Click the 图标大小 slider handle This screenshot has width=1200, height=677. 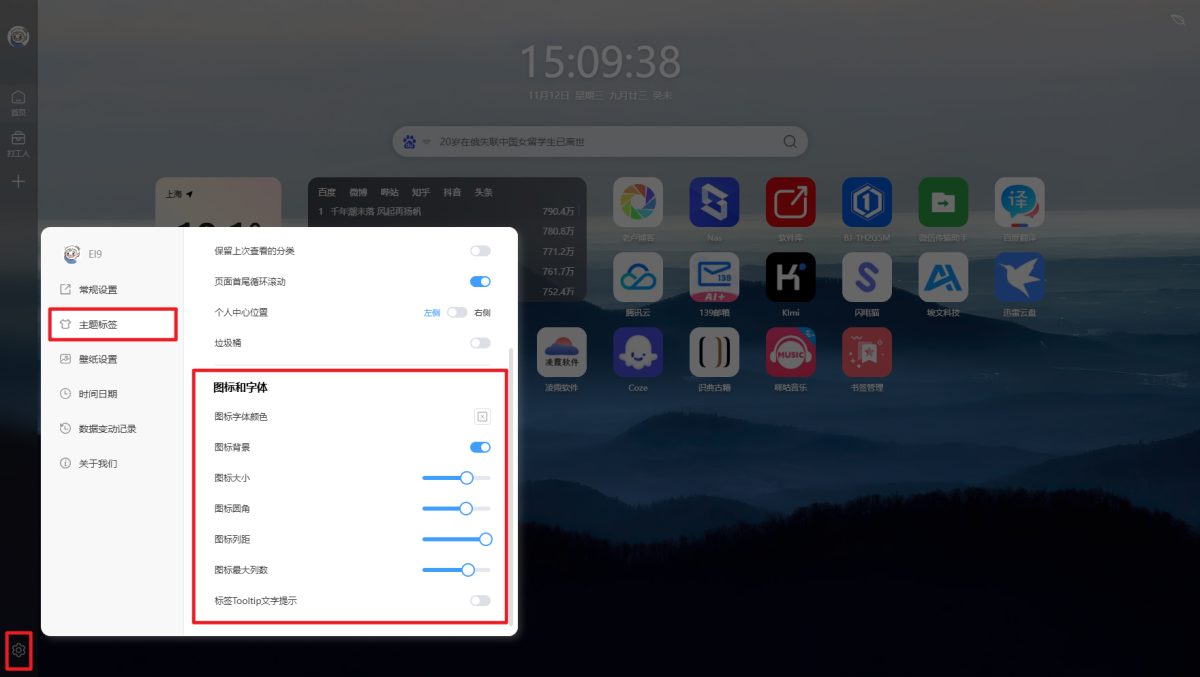coord(466,478)
